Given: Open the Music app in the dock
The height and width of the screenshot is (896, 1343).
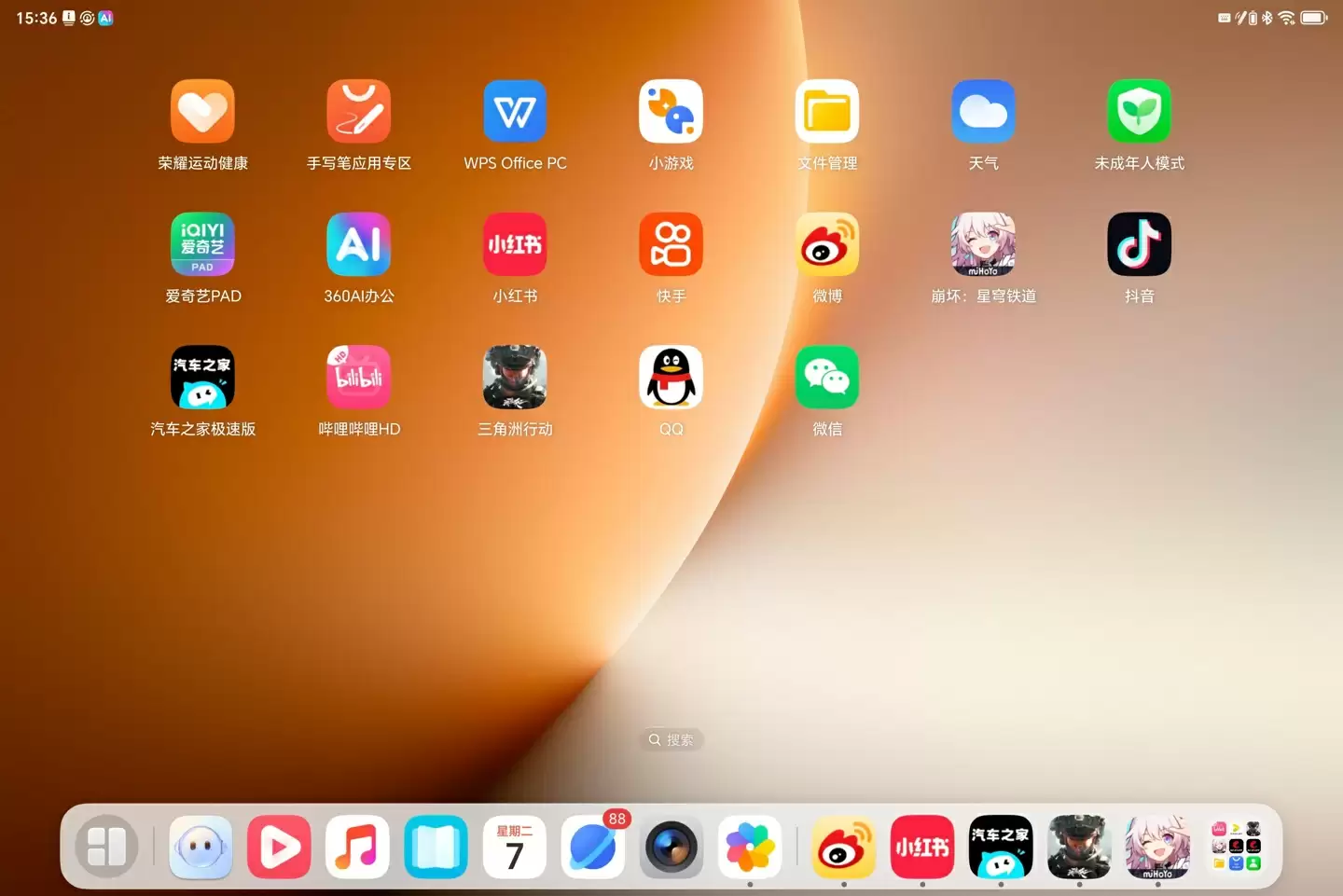Looking at the screenshot, I should tap(357, 847).
